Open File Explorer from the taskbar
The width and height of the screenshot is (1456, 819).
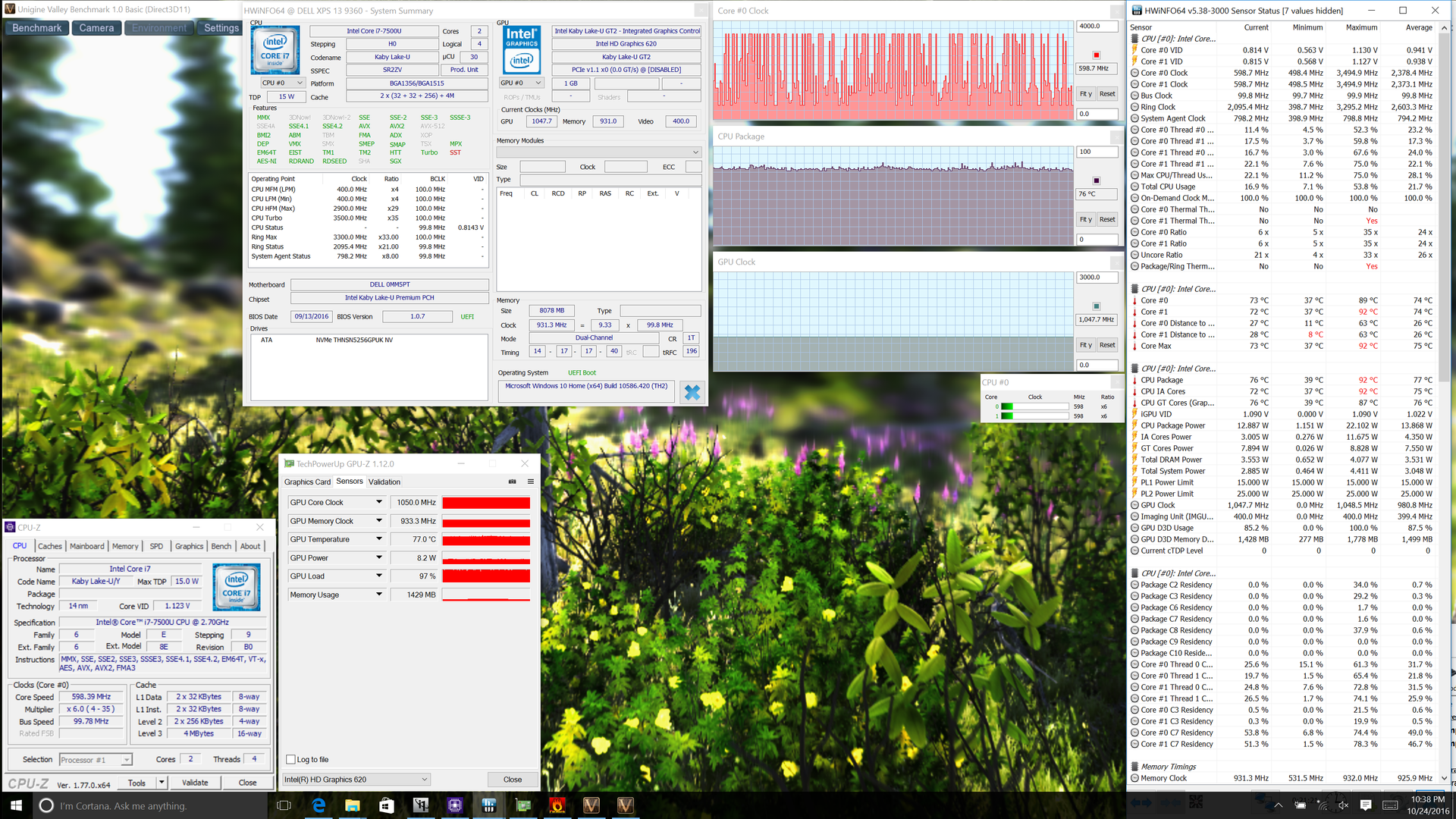point(353,805)
